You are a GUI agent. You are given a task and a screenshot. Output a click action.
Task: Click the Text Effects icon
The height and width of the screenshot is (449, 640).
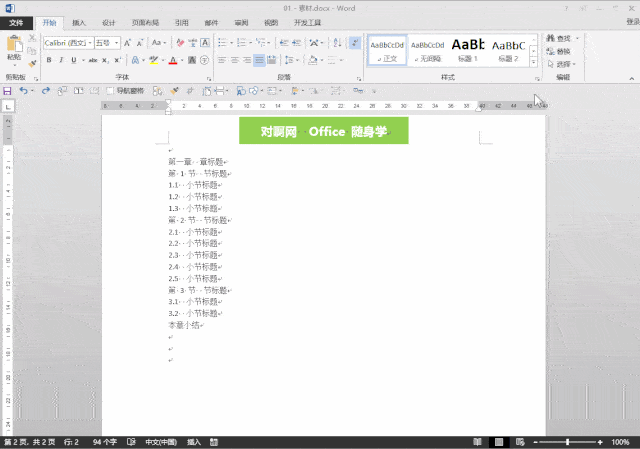pos(135,60)
